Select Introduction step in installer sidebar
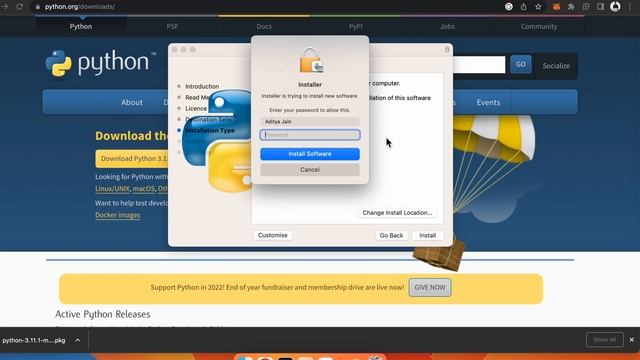Screen dimensions: 640x360 (202, 87)
